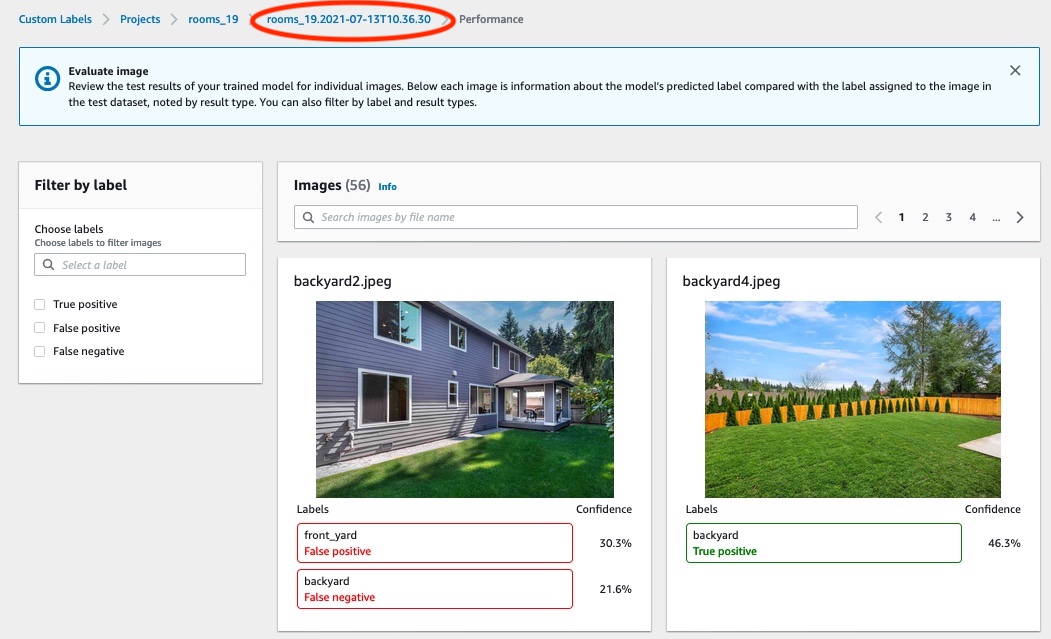Expand the label chooser under Choose labels
Image resolution: width=1051 pixels, height=639 pixels.
coord(140,264)
